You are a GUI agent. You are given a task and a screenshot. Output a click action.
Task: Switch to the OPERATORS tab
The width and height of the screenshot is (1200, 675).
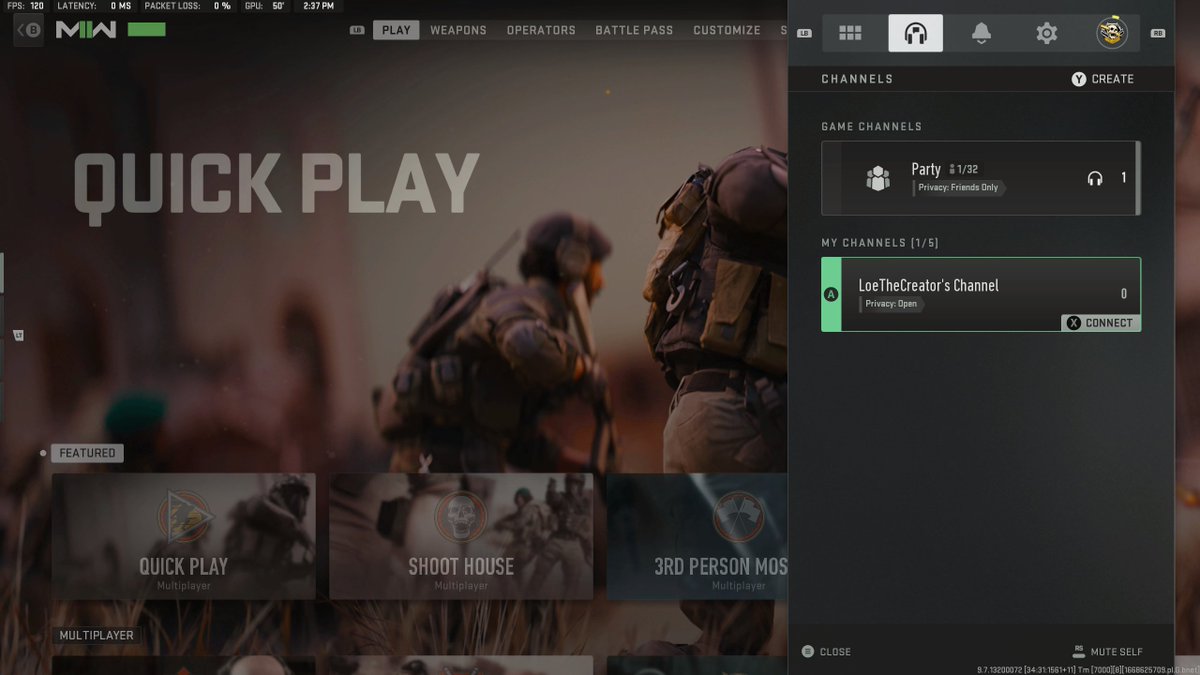pyautogui.click(x=541, y=30)
